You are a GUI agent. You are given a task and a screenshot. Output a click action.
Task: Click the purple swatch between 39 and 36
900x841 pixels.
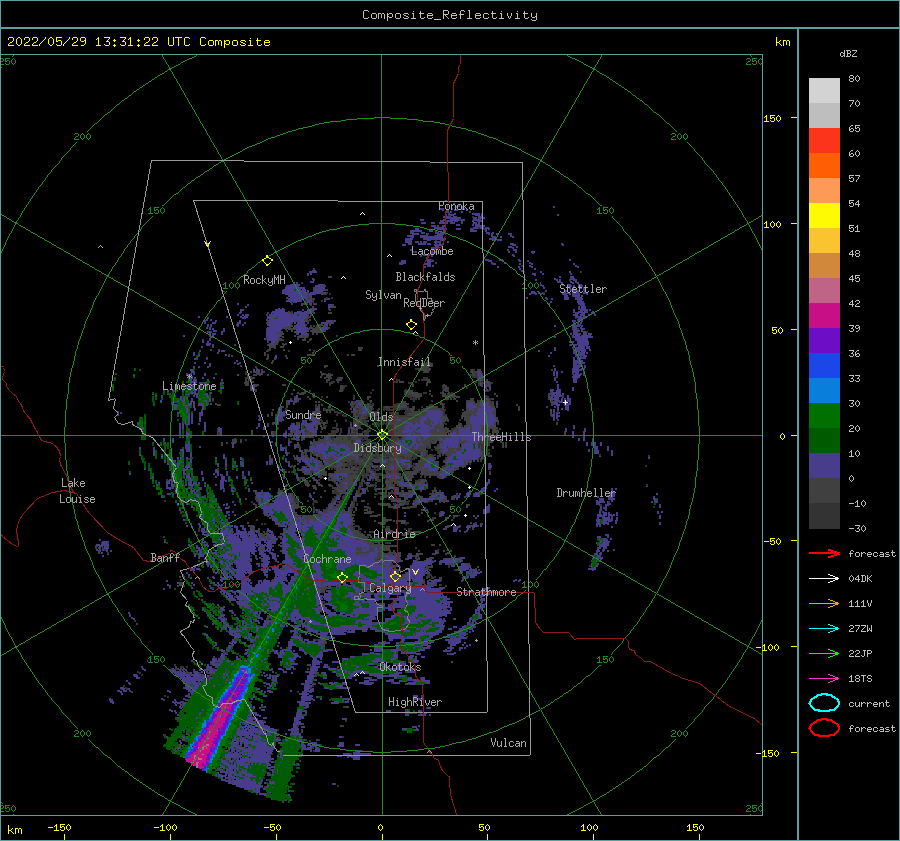pos(824,340)
